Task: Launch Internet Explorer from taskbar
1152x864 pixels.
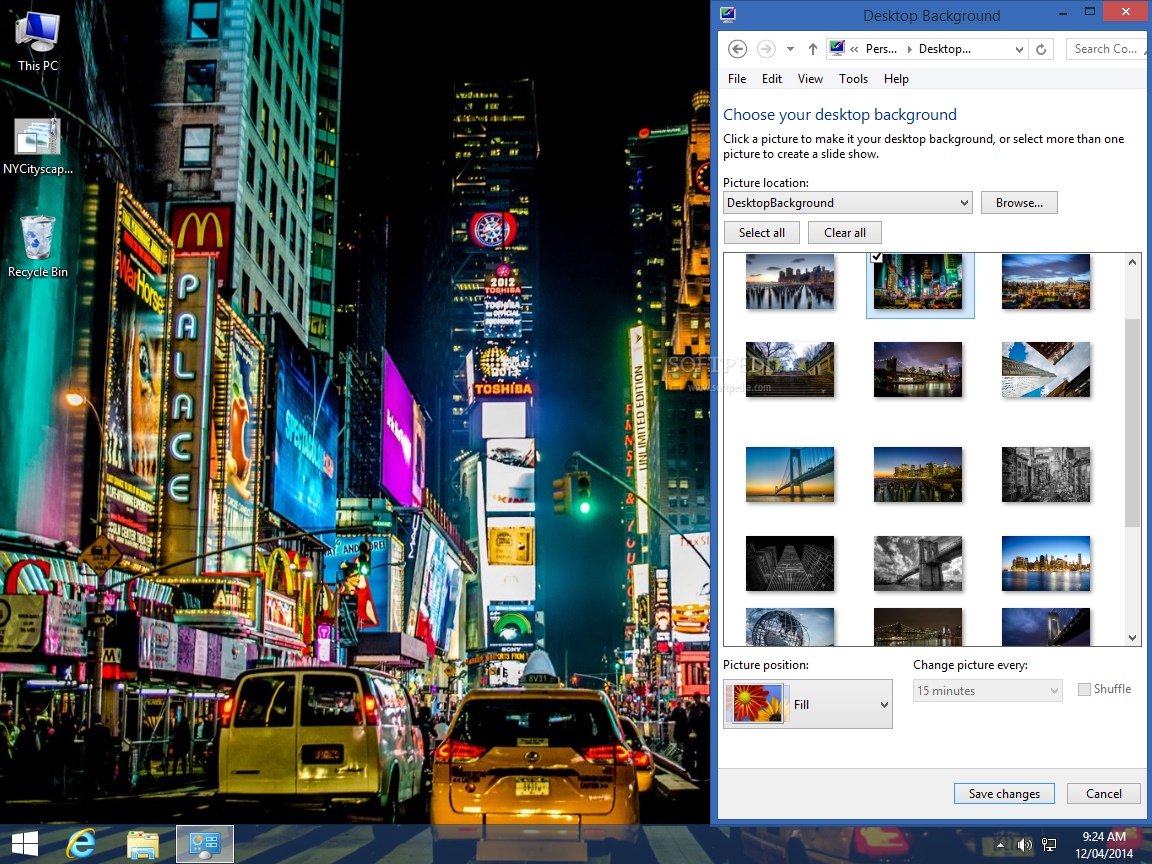Action: tap(81, 843)
